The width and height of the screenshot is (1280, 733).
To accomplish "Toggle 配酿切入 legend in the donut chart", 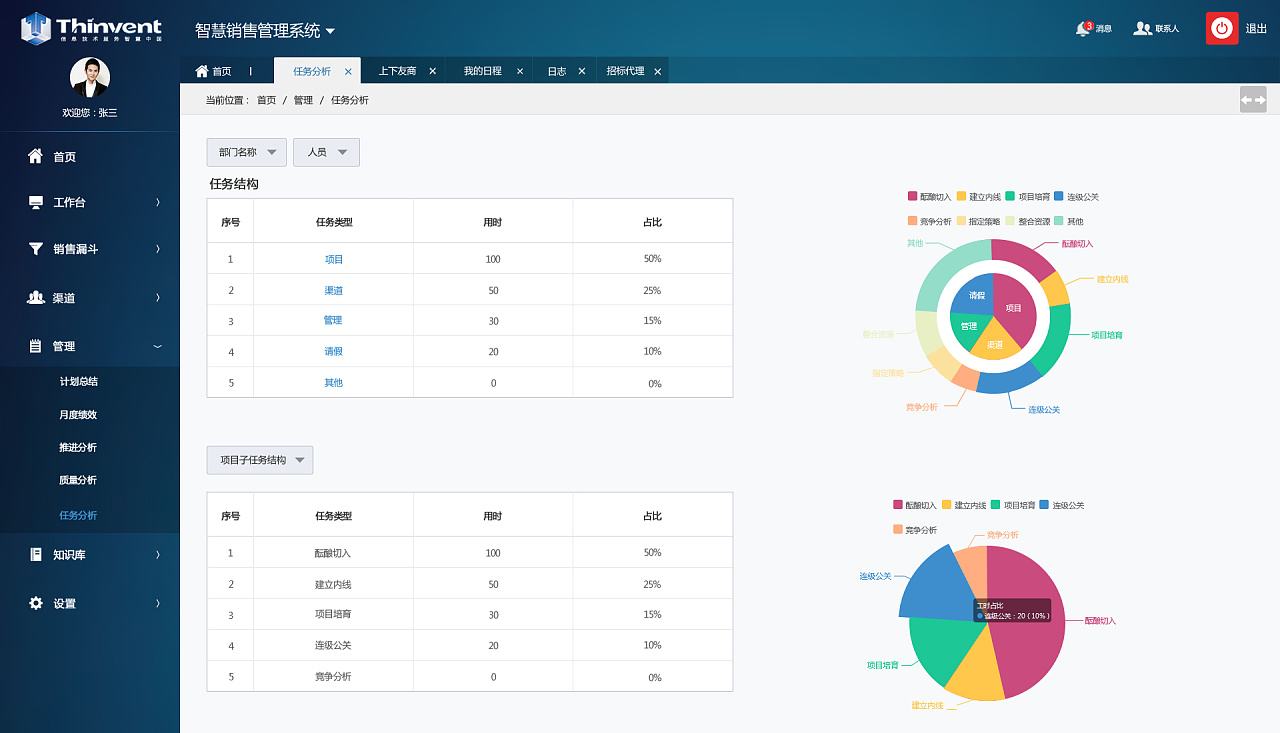I will tap(929, 197).
